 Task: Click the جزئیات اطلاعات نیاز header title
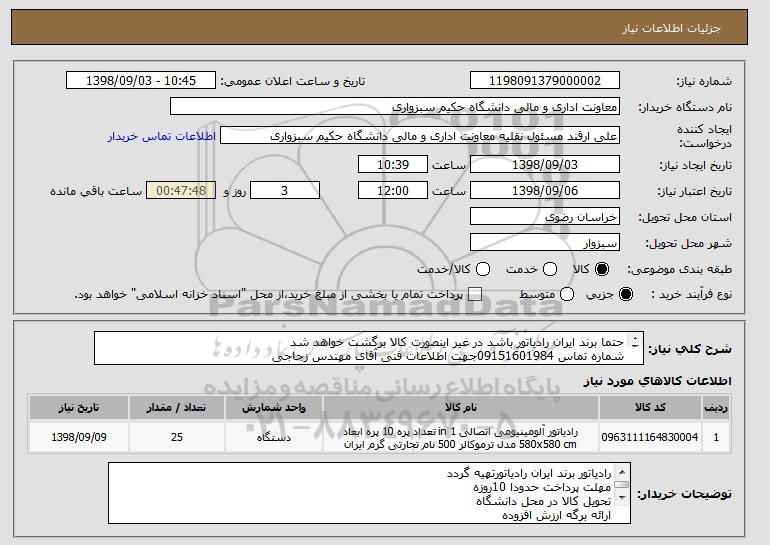click(671, 28)
